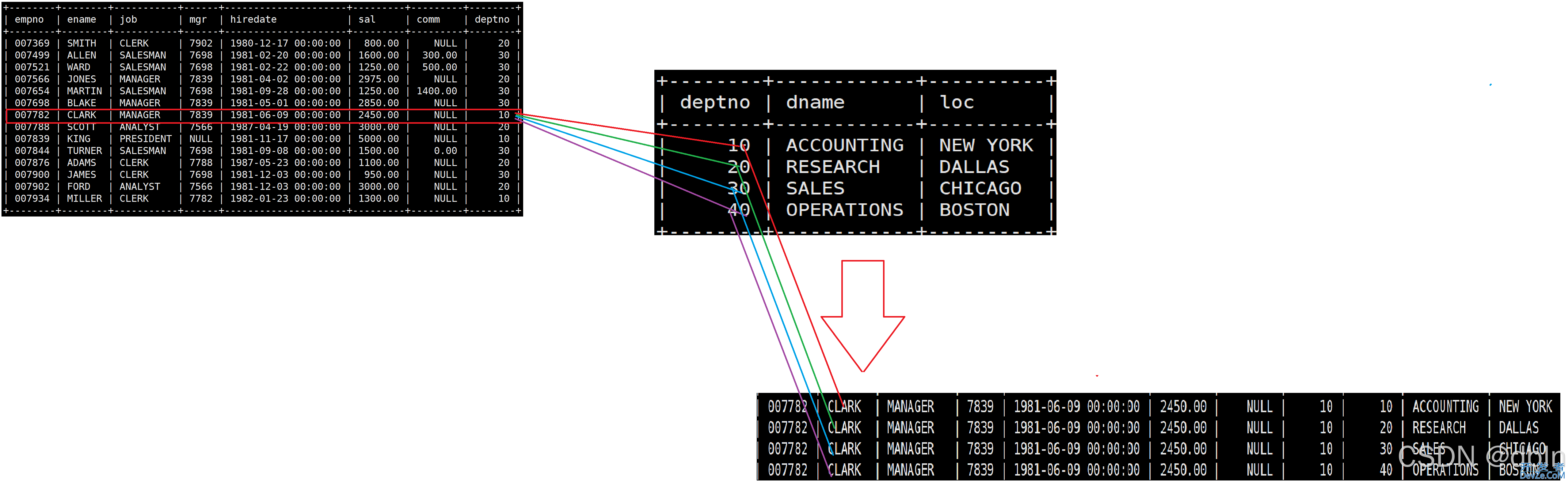Click deptno header in department table
The height and width of the screenshot is (482, 1568).
coord(715,103)
